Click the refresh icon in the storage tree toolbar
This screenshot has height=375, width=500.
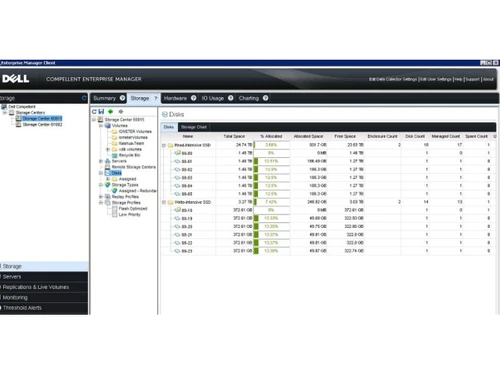(94, 112)
